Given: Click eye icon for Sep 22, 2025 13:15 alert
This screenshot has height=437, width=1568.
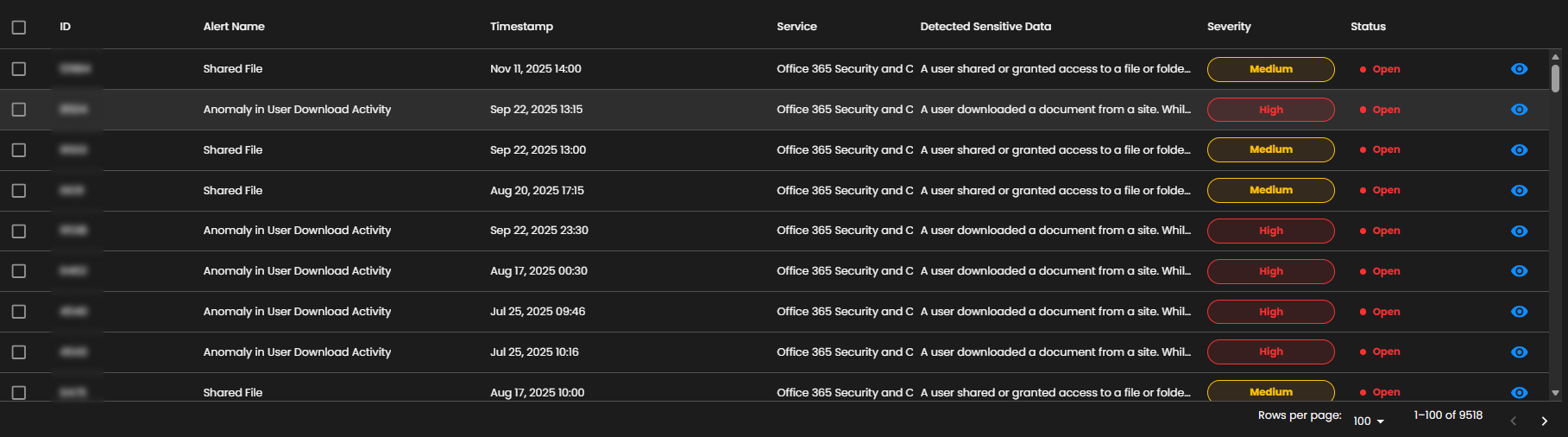Looking at the screenshot, I should point(1519,110).
